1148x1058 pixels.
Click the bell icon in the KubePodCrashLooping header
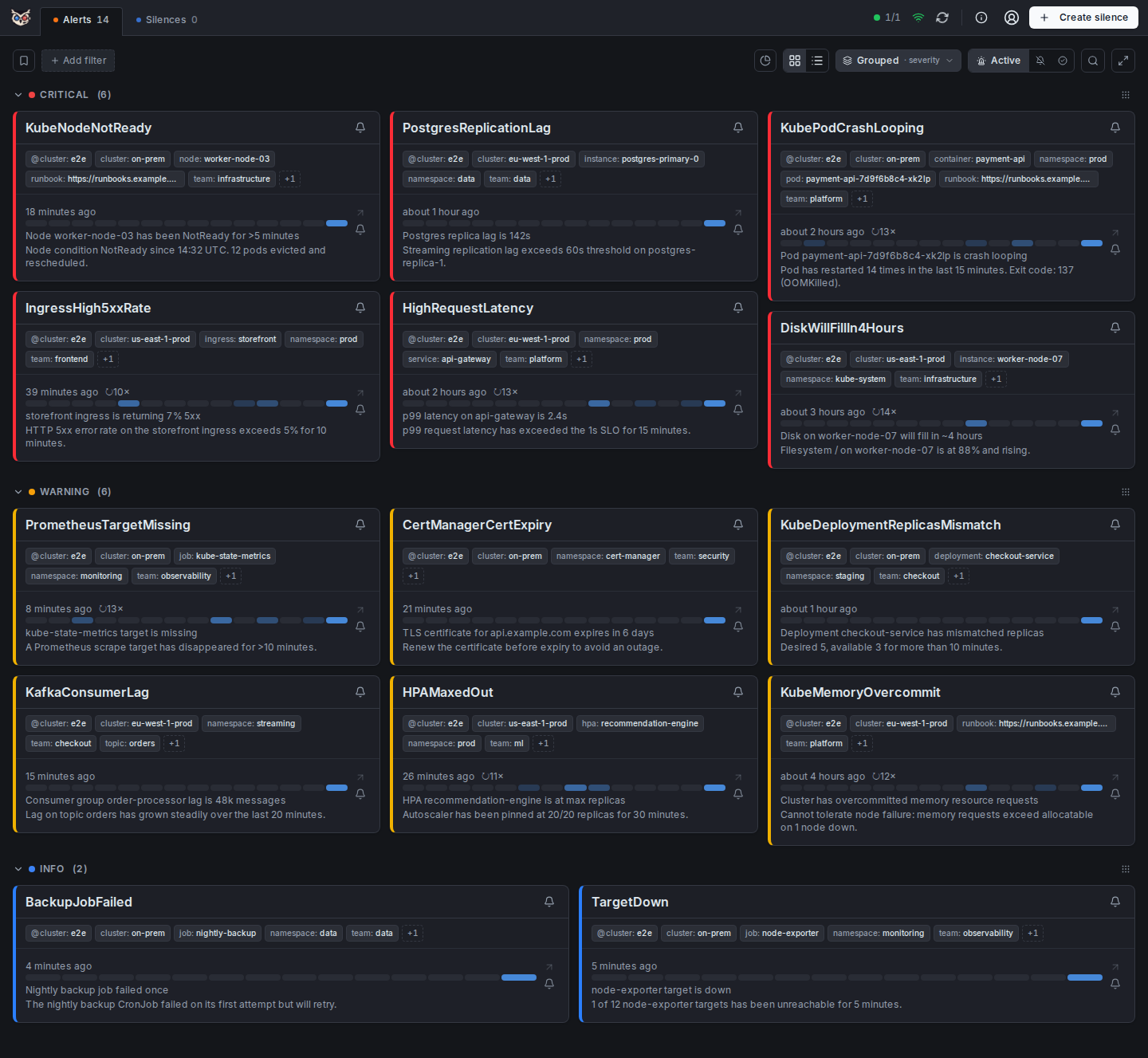point(1115,128)
